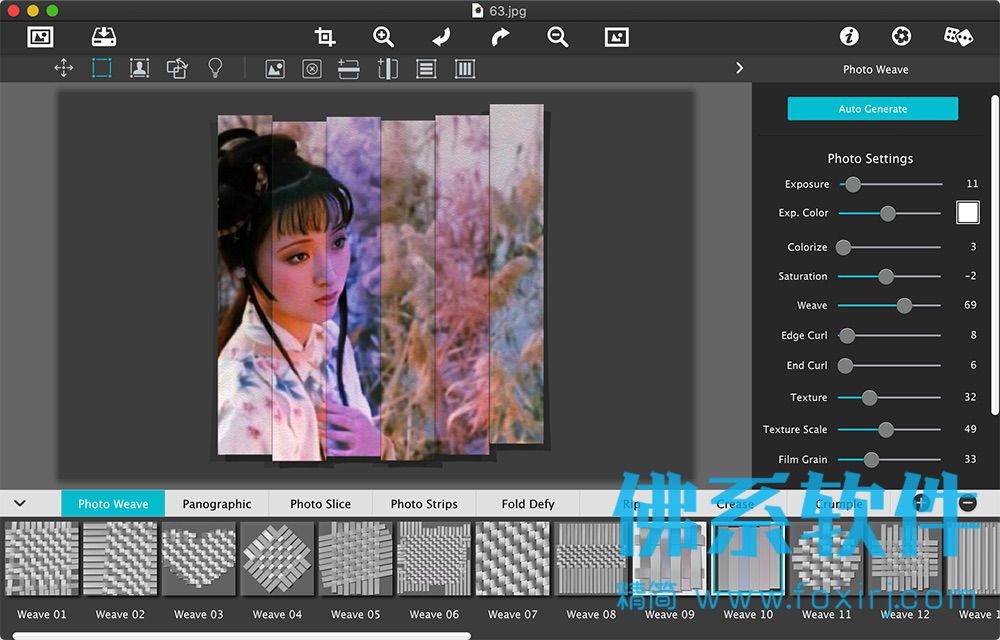Click the Weave slider handle
This screenshot has height=640, width=1000.
(904, 306)
